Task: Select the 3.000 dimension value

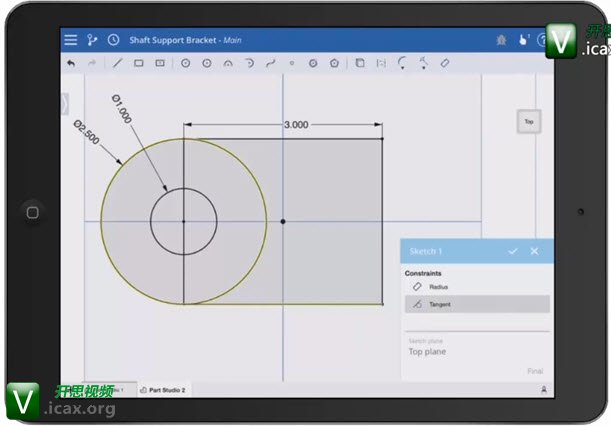Action: coord(296,125)
